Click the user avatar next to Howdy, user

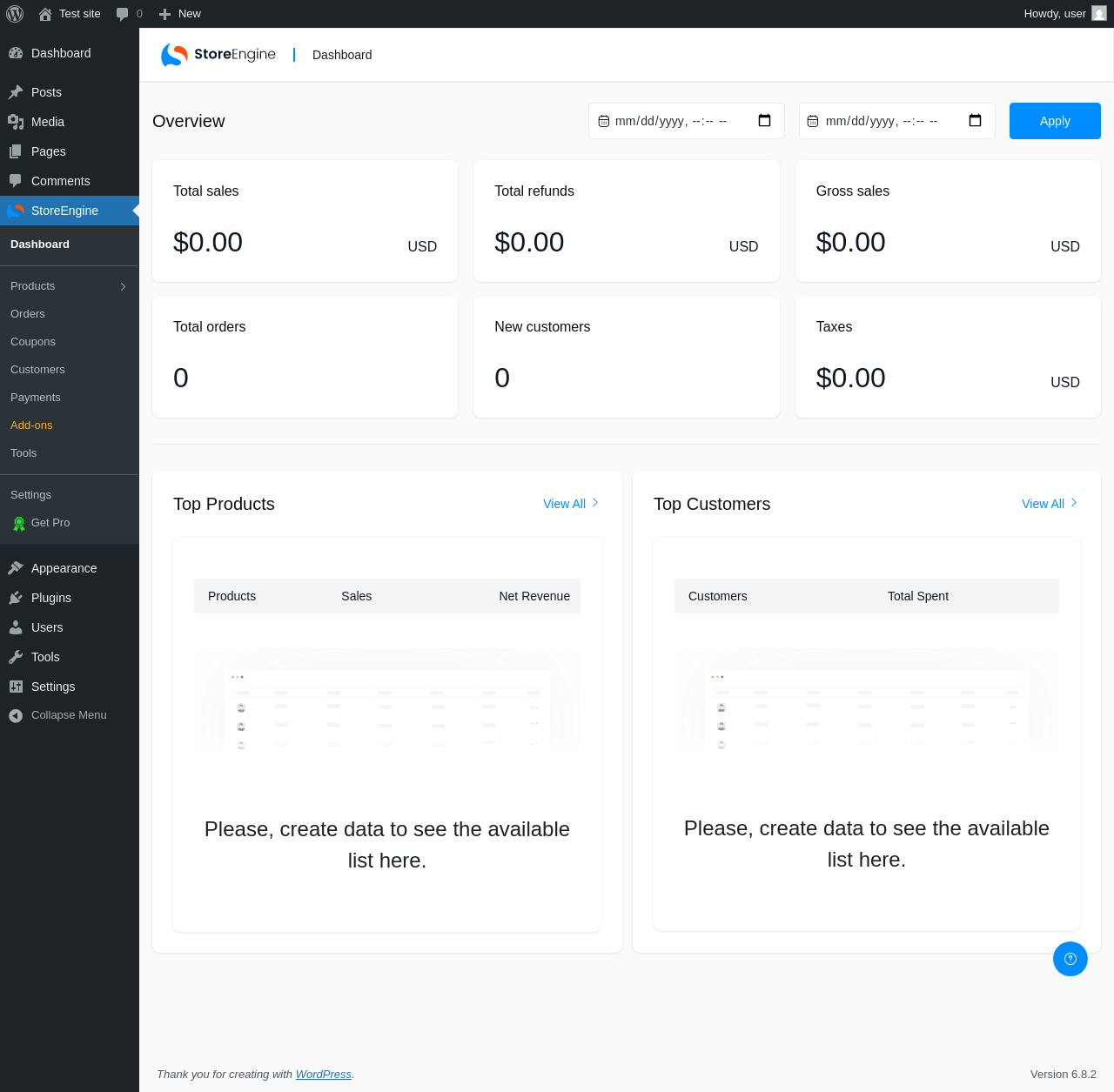1099,14
